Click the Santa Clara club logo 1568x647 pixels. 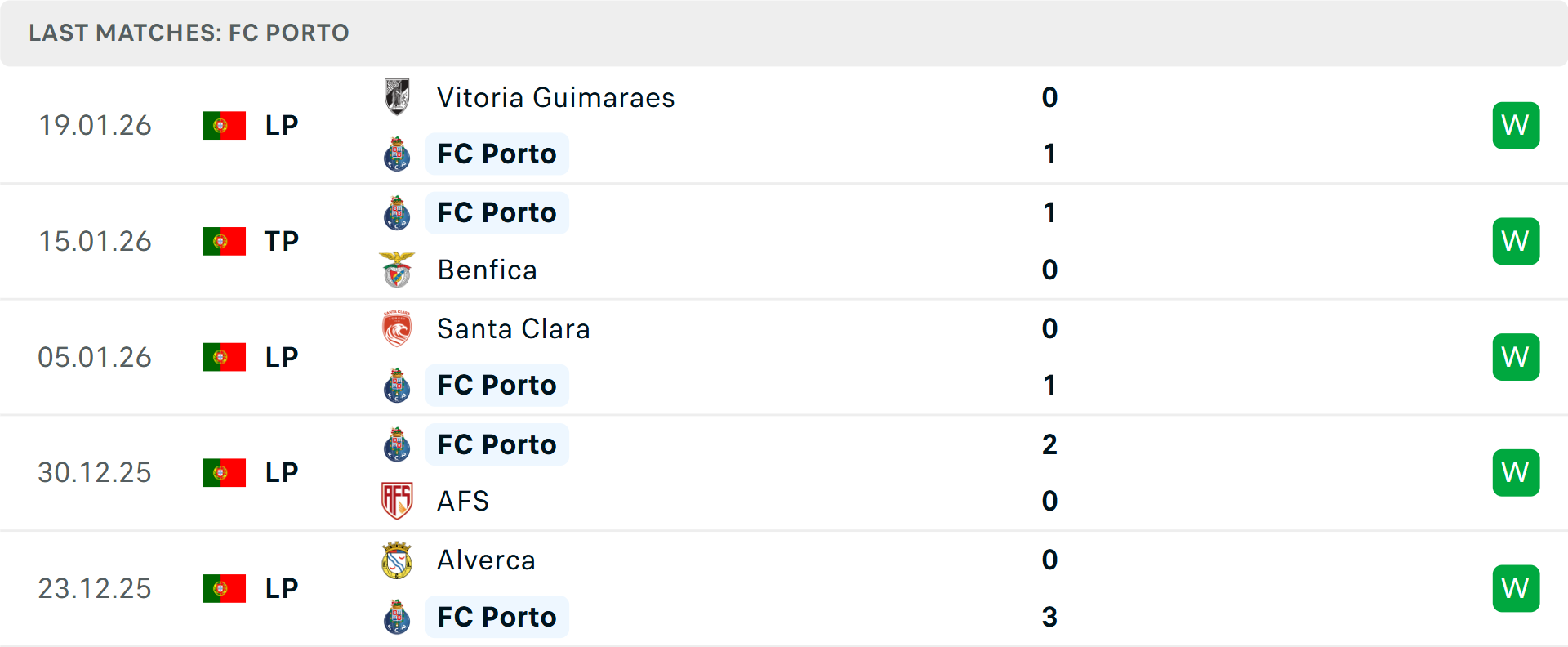pos(397,328)
